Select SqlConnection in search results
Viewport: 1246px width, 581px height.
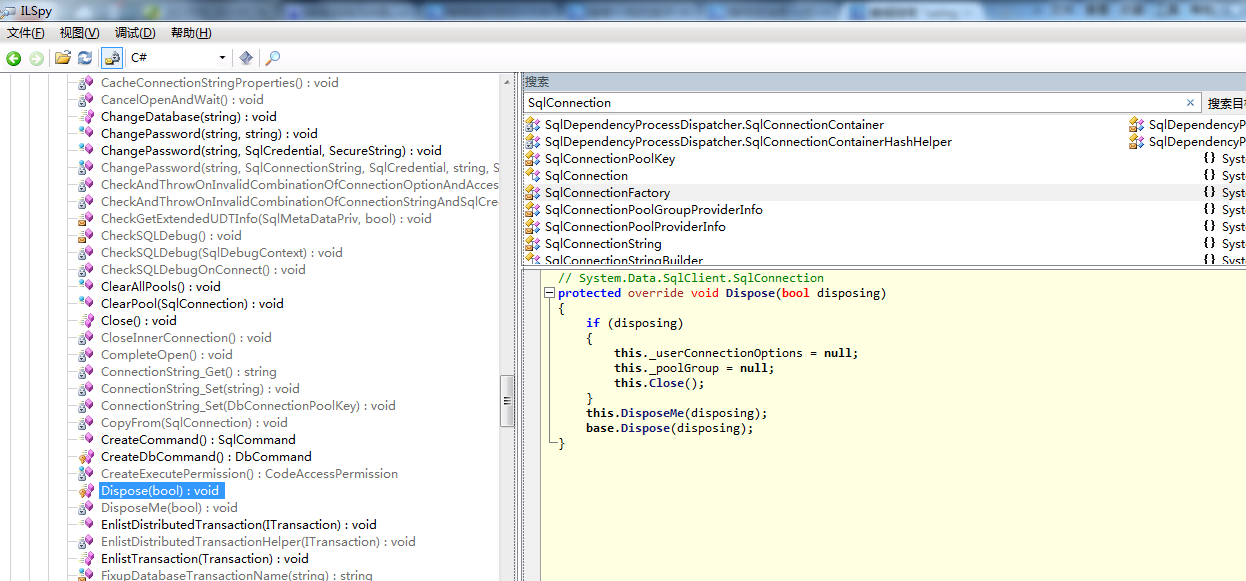[x=586, y=176]
